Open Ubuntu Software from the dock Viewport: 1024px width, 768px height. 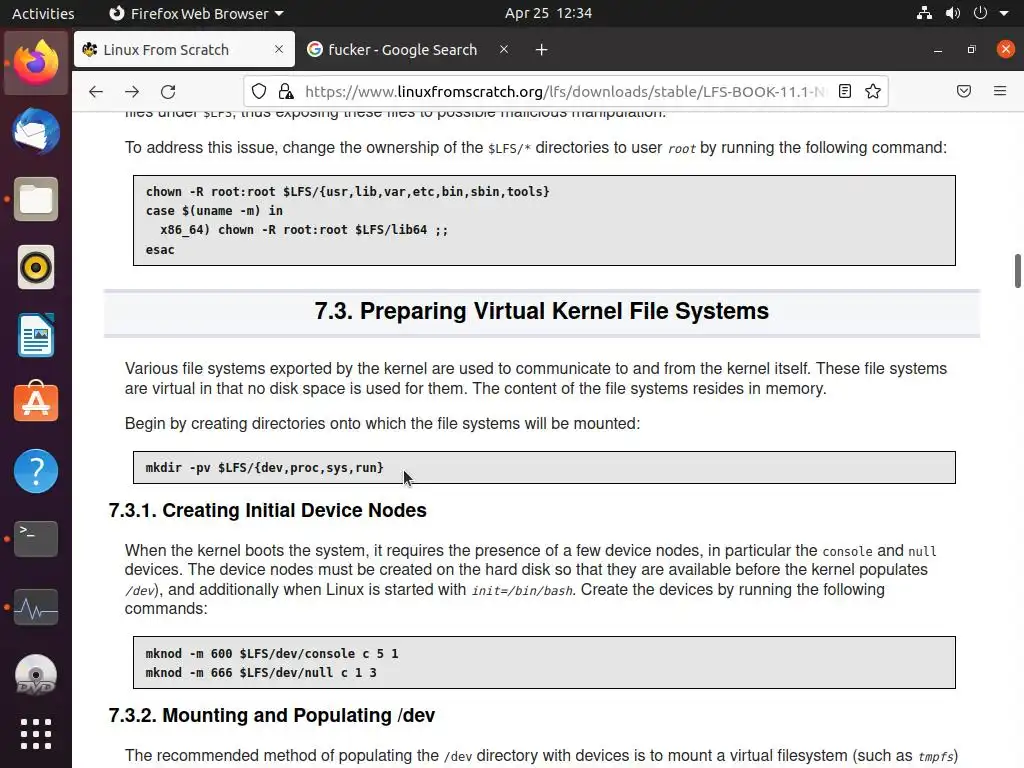[x=36, y=402]
